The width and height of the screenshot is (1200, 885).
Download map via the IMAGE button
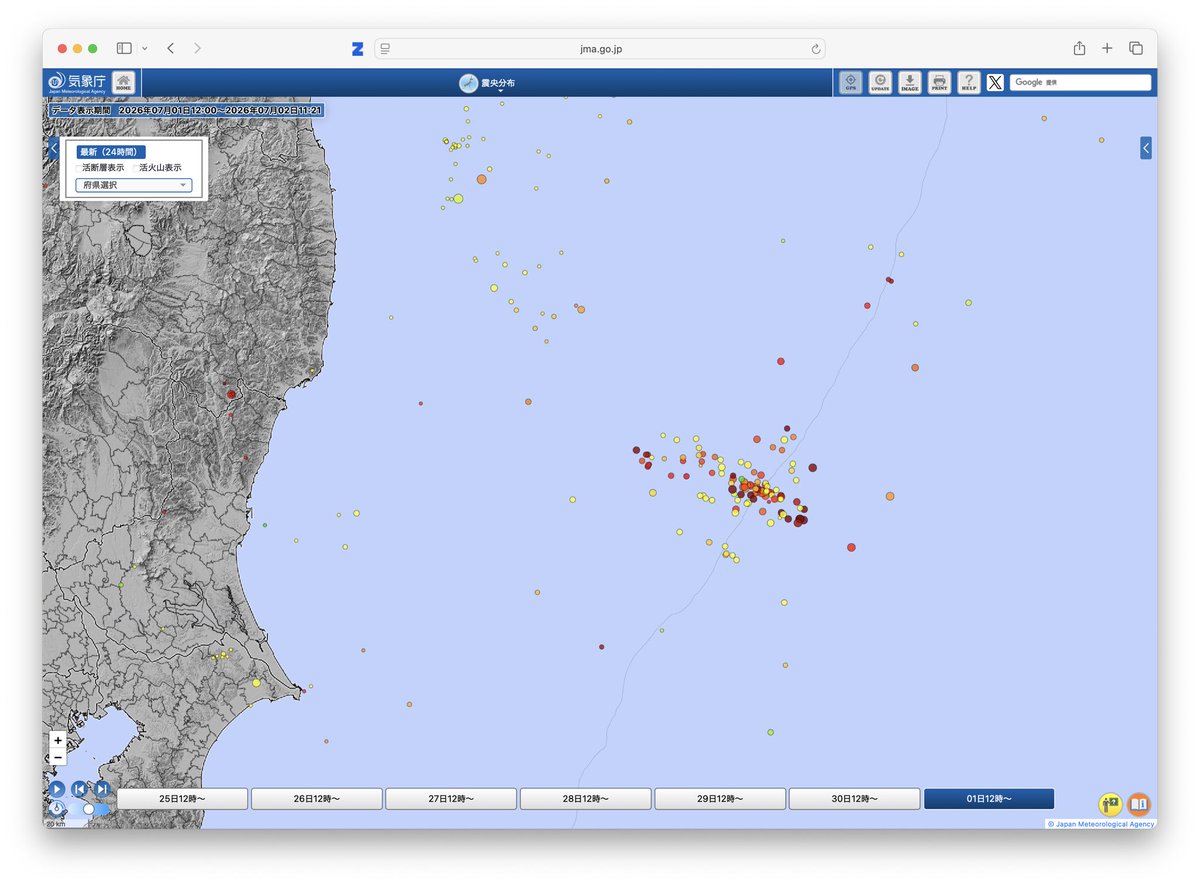click(x=909, y=82)
